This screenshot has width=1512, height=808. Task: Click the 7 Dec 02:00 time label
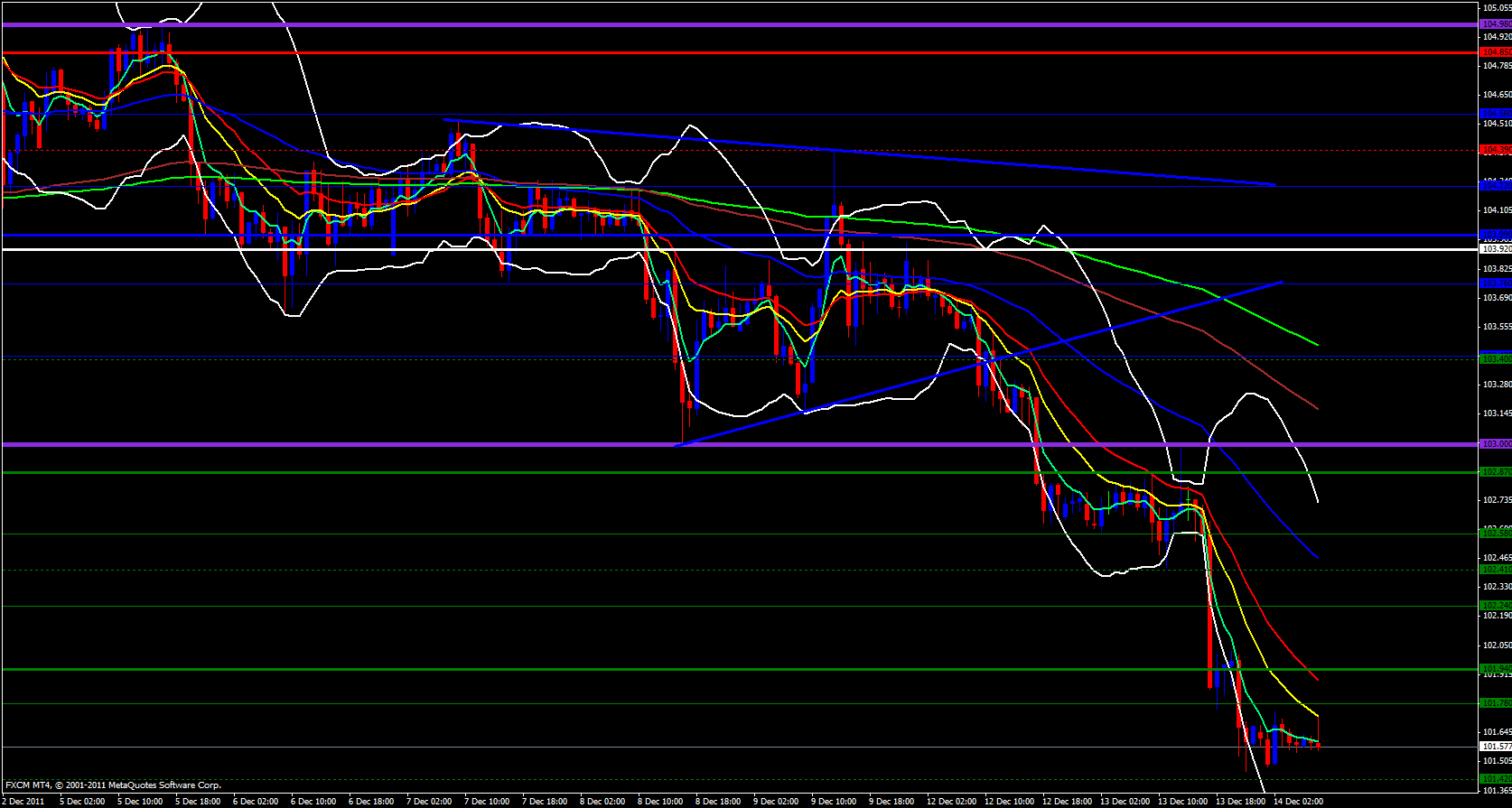pos(429,801)
